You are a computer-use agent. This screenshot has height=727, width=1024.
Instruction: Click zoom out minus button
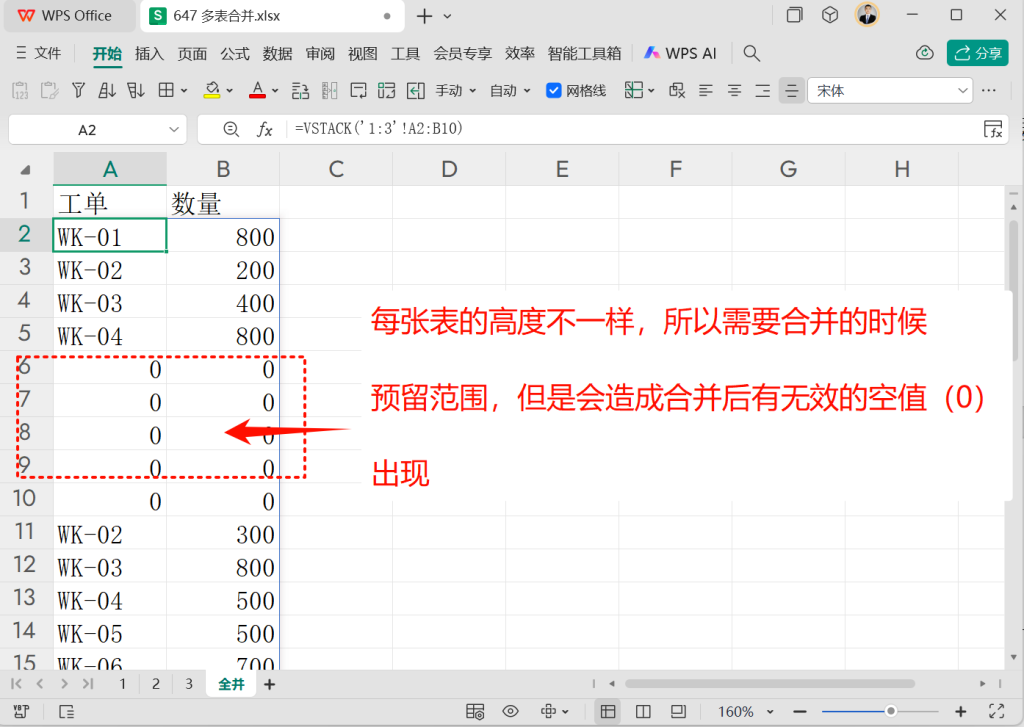click(x=799, y=711)
